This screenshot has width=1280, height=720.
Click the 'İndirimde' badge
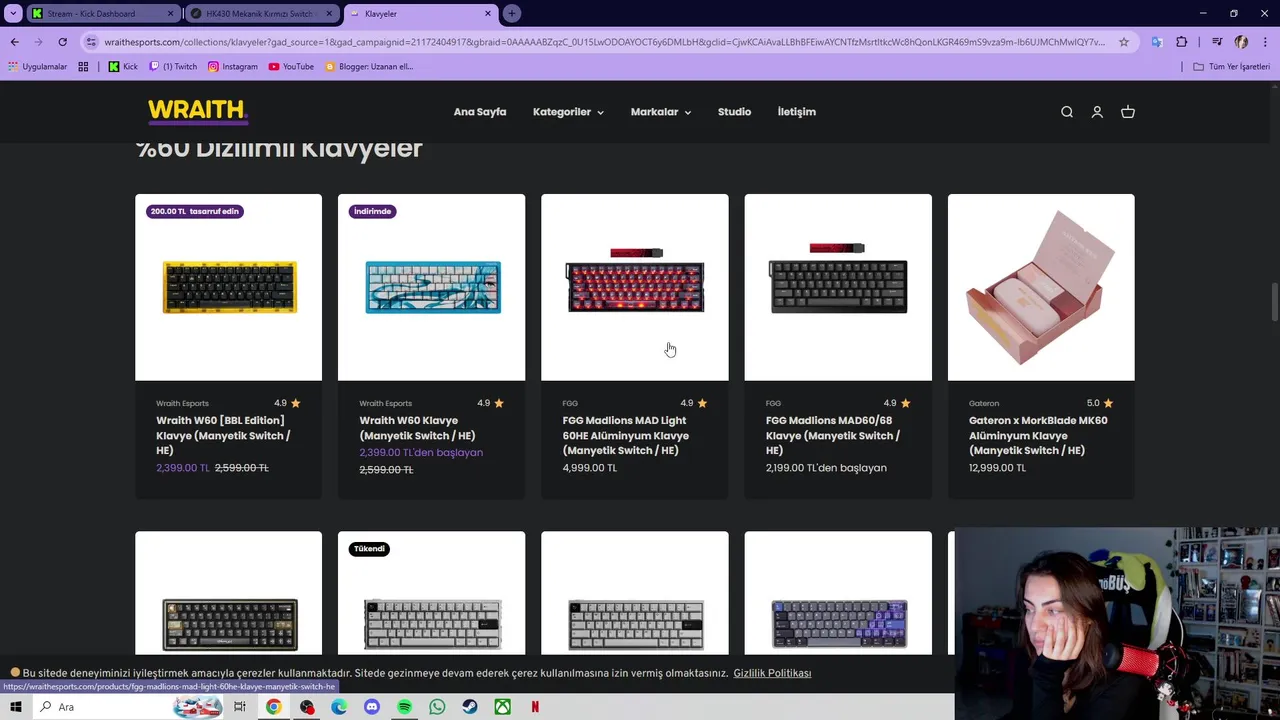tap(373, 211)
